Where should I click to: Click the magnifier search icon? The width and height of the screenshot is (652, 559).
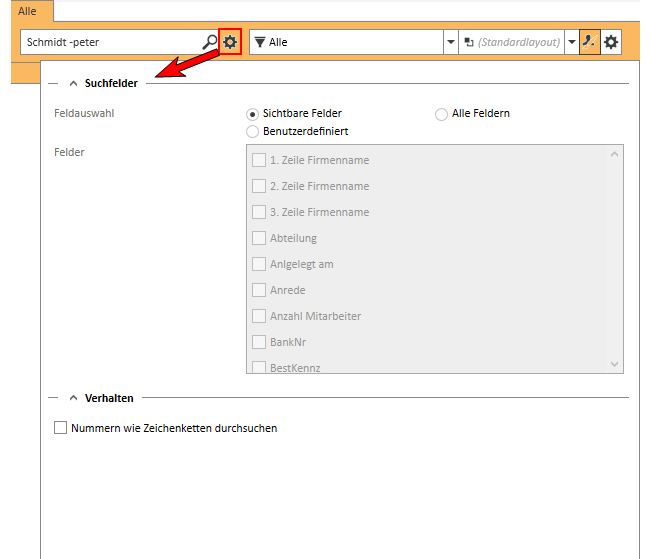click(209, 42)
